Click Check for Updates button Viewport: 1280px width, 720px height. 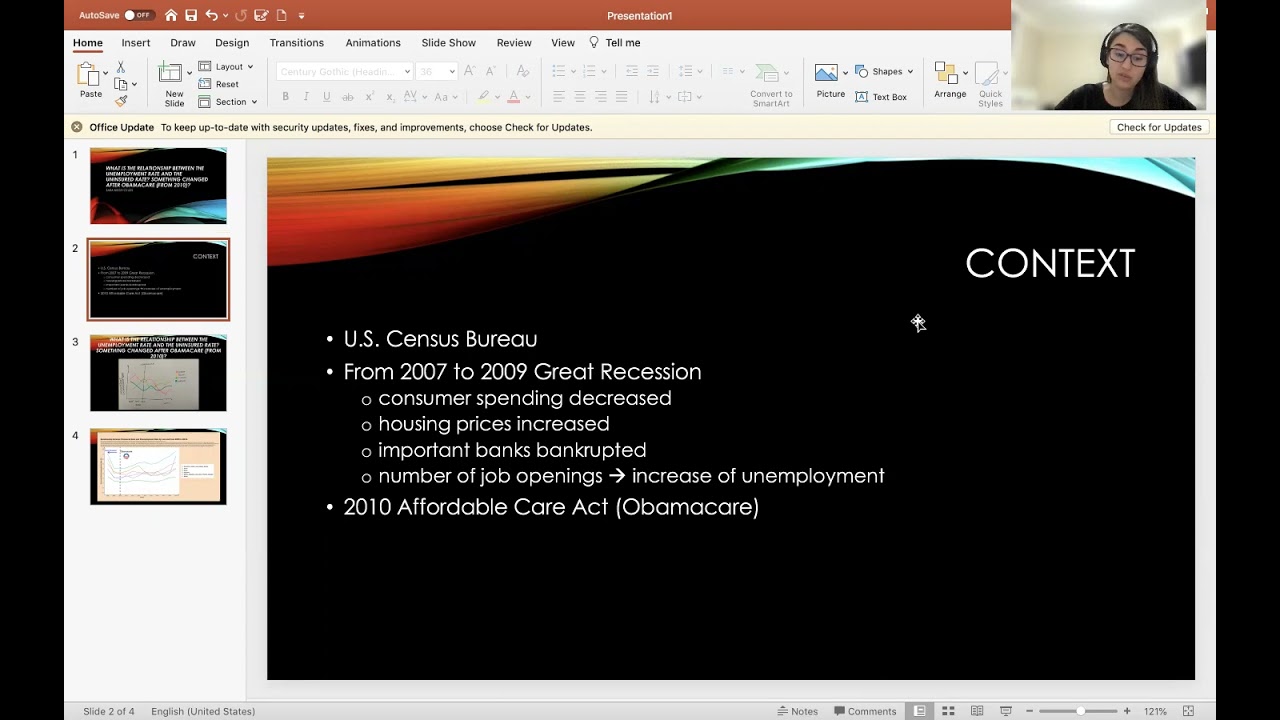(x=1159, y=127)
